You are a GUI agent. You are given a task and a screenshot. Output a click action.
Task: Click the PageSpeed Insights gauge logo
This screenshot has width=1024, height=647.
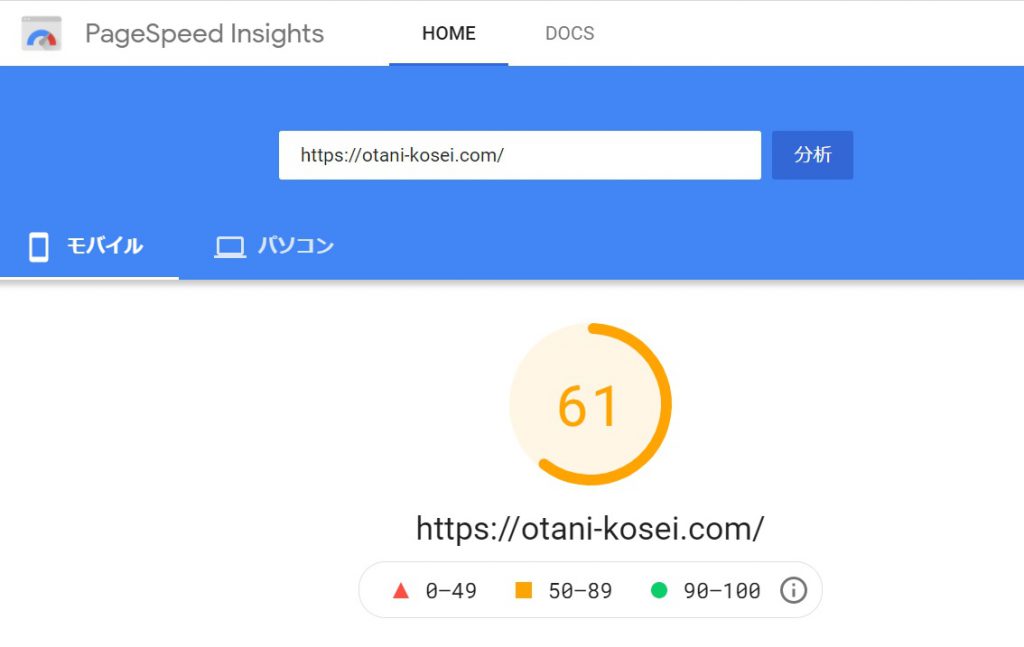click(42, 34)
